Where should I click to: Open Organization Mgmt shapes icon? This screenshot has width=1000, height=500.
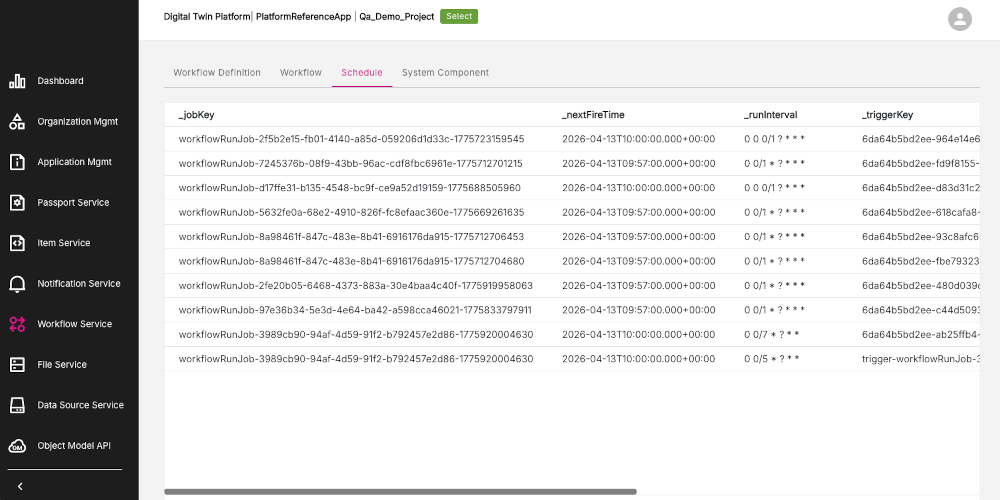(17, 122)
